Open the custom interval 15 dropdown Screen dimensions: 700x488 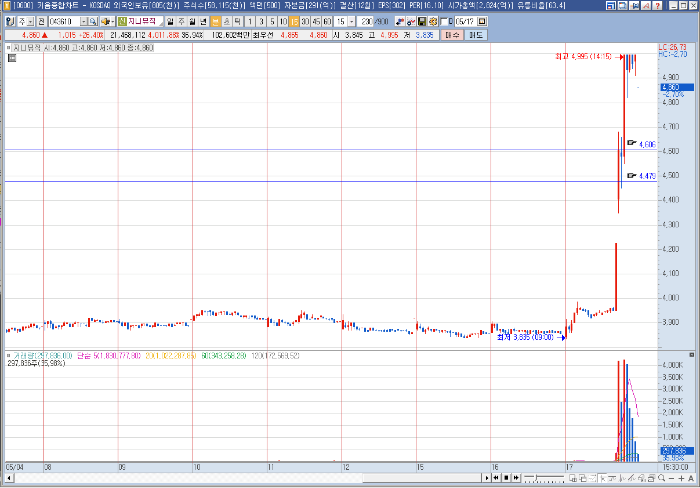352,21
